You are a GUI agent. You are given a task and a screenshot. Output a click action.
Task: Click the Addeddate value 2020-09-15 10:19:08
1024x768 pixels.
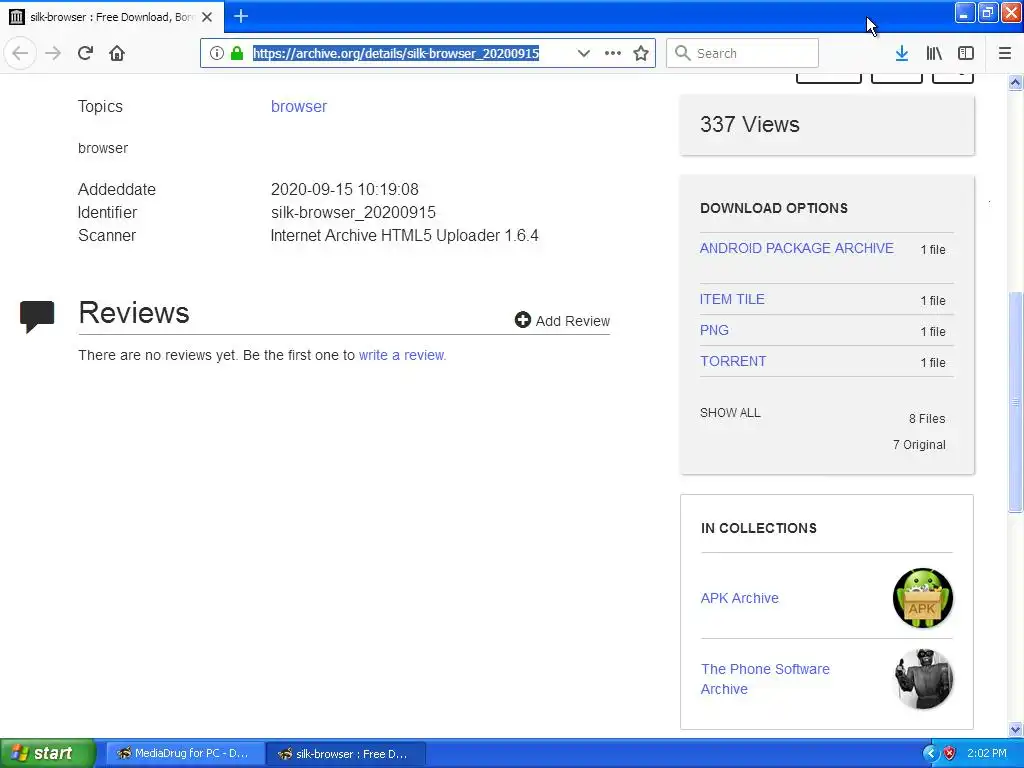345,189
